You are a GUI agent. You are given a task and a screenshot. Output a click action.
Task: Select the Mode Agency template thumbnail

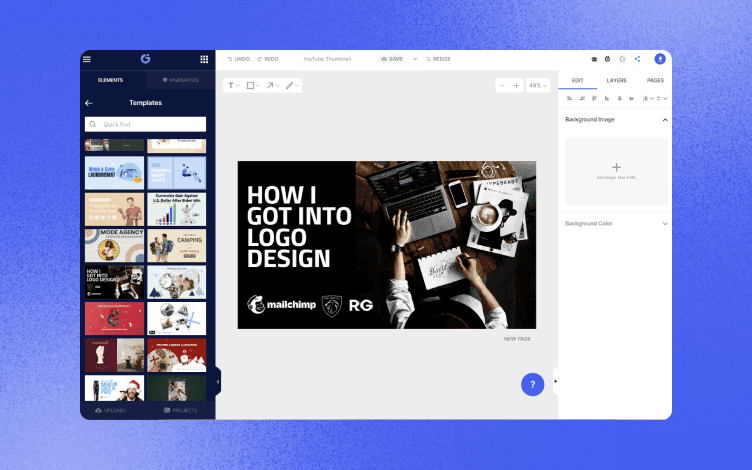click(114, 246)
